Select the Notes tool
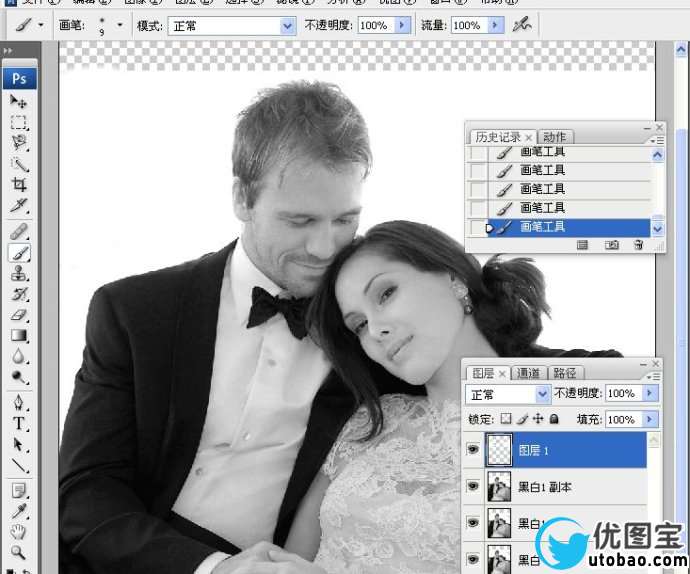This screenshot has width=690, height=574. (18, 491)
